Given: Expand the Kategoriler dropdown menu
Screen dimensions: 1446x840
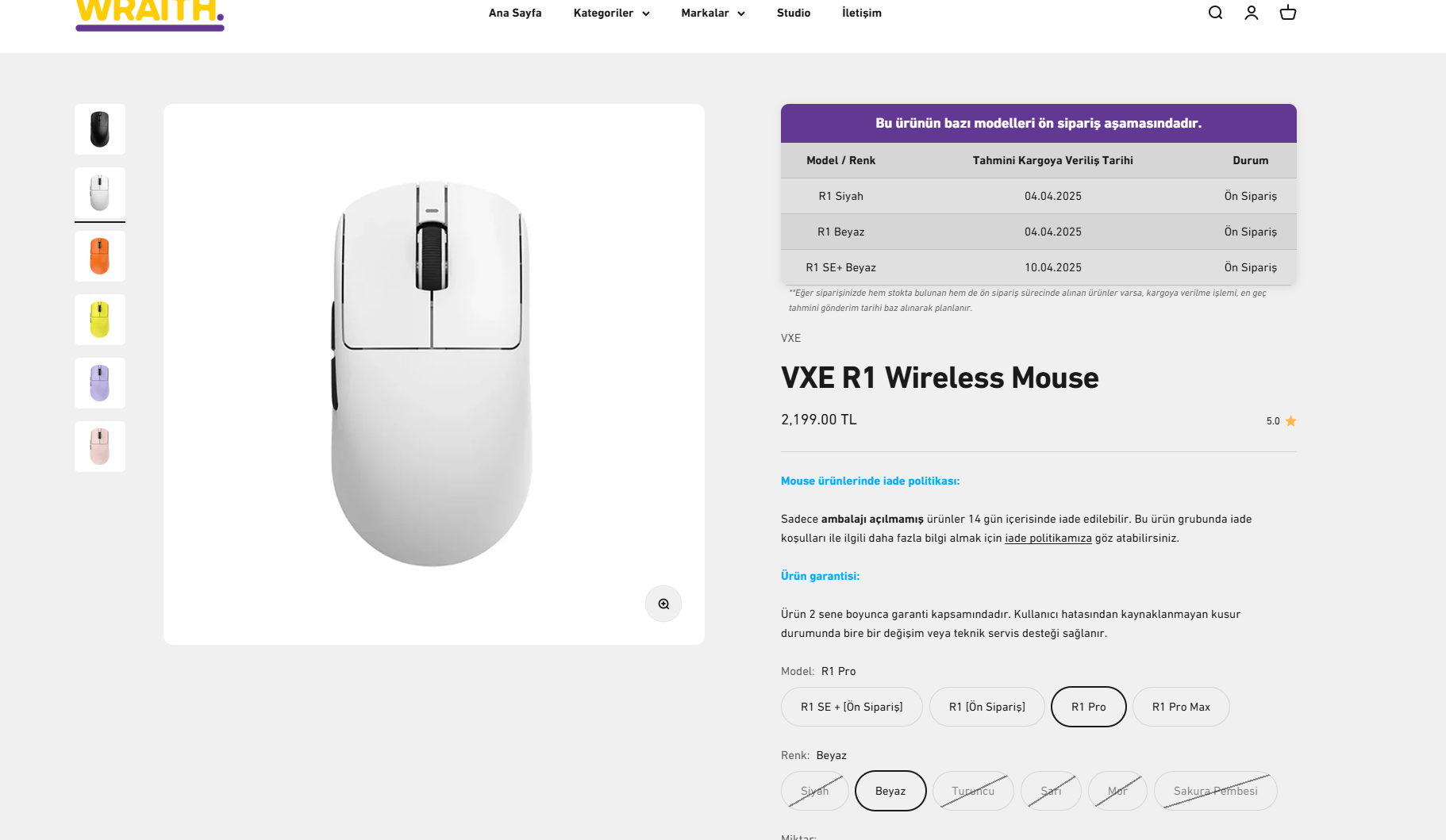Looking at the screenshot, I should coord(611,13).
